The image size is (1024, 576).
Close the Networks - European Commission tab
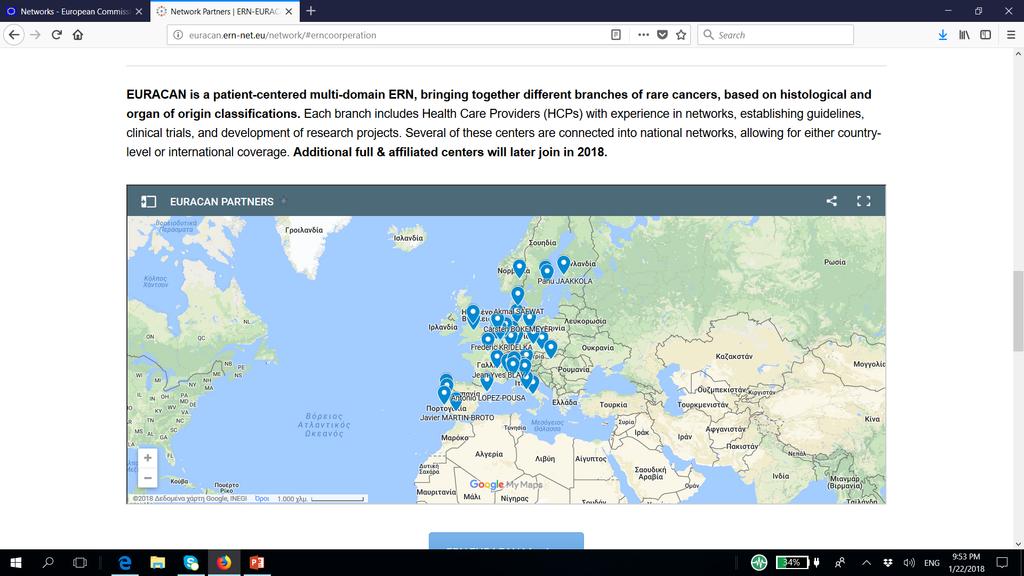click(138, 11)
